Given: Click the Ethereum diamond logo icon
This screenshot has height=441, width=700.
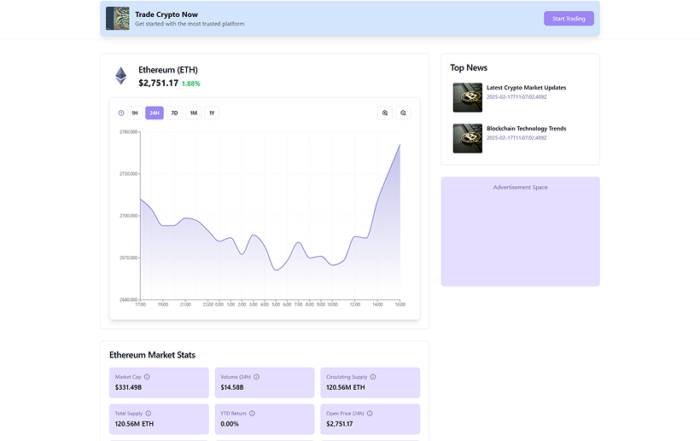Looking at the screenshot, I should (121, 76).
